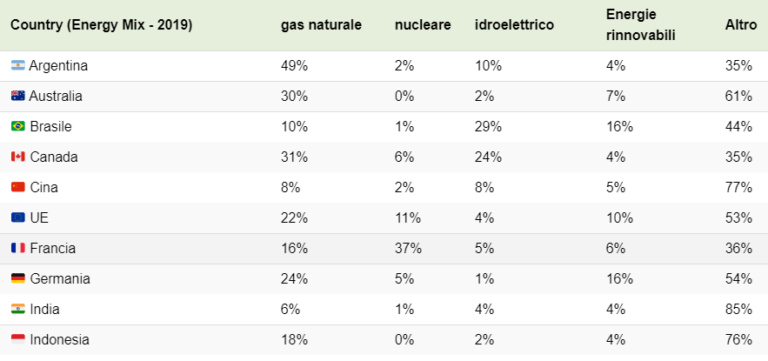
Task: Click the UE flag icon
Action: (18, 217)
